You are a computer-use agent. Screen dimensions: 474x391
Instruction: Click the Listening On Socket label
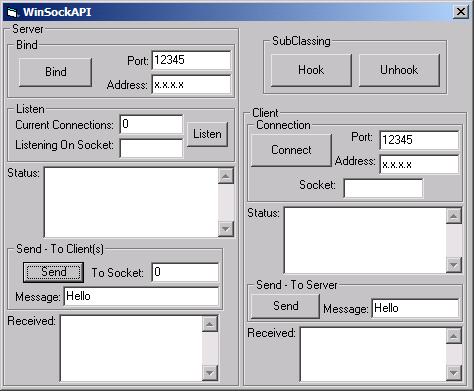coord(64,145)
